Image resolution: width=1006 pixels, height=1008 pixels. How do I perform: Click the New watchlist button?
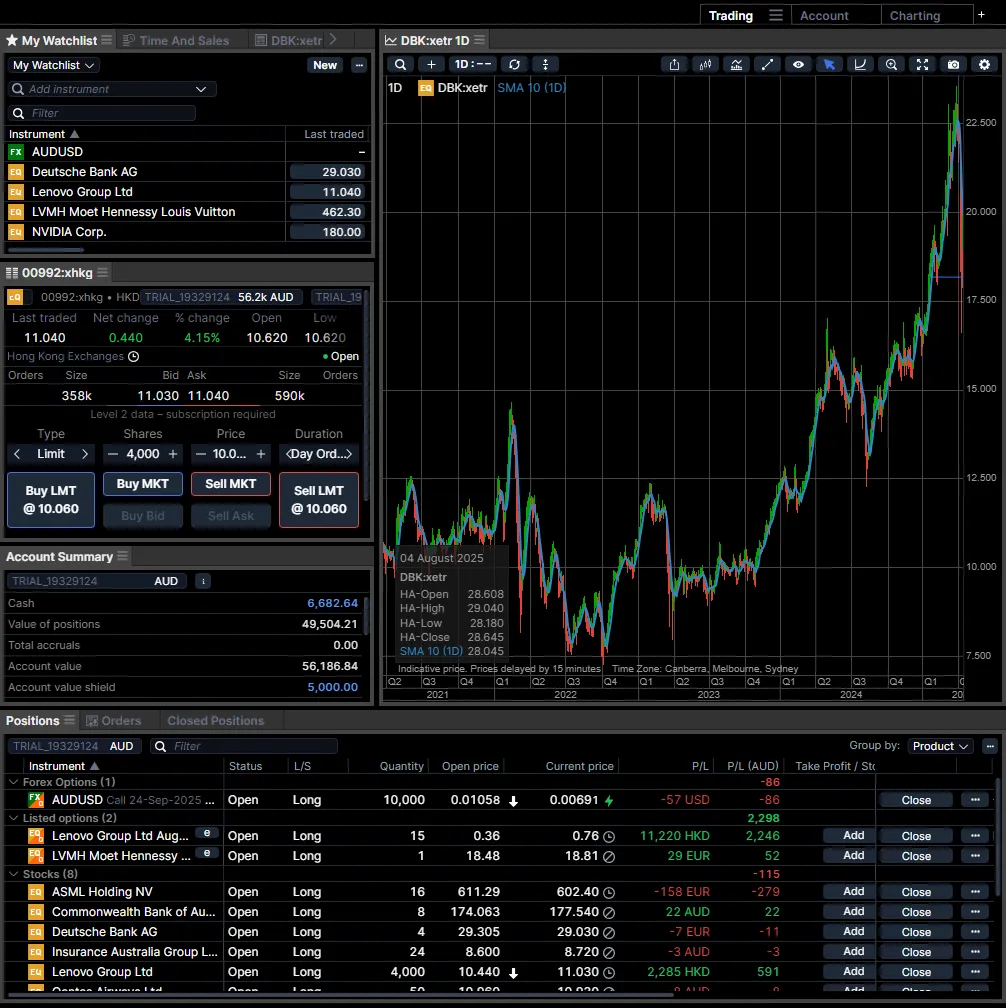coord(325,65)
